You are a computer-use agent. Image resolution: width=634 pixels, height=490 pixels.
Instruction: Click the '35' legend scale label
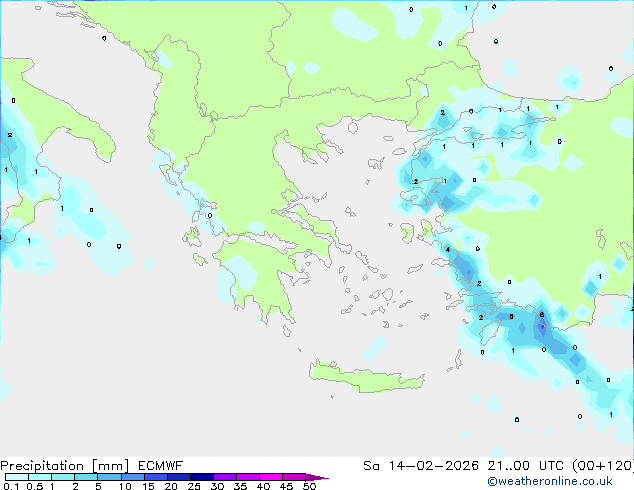pos(240,486)
